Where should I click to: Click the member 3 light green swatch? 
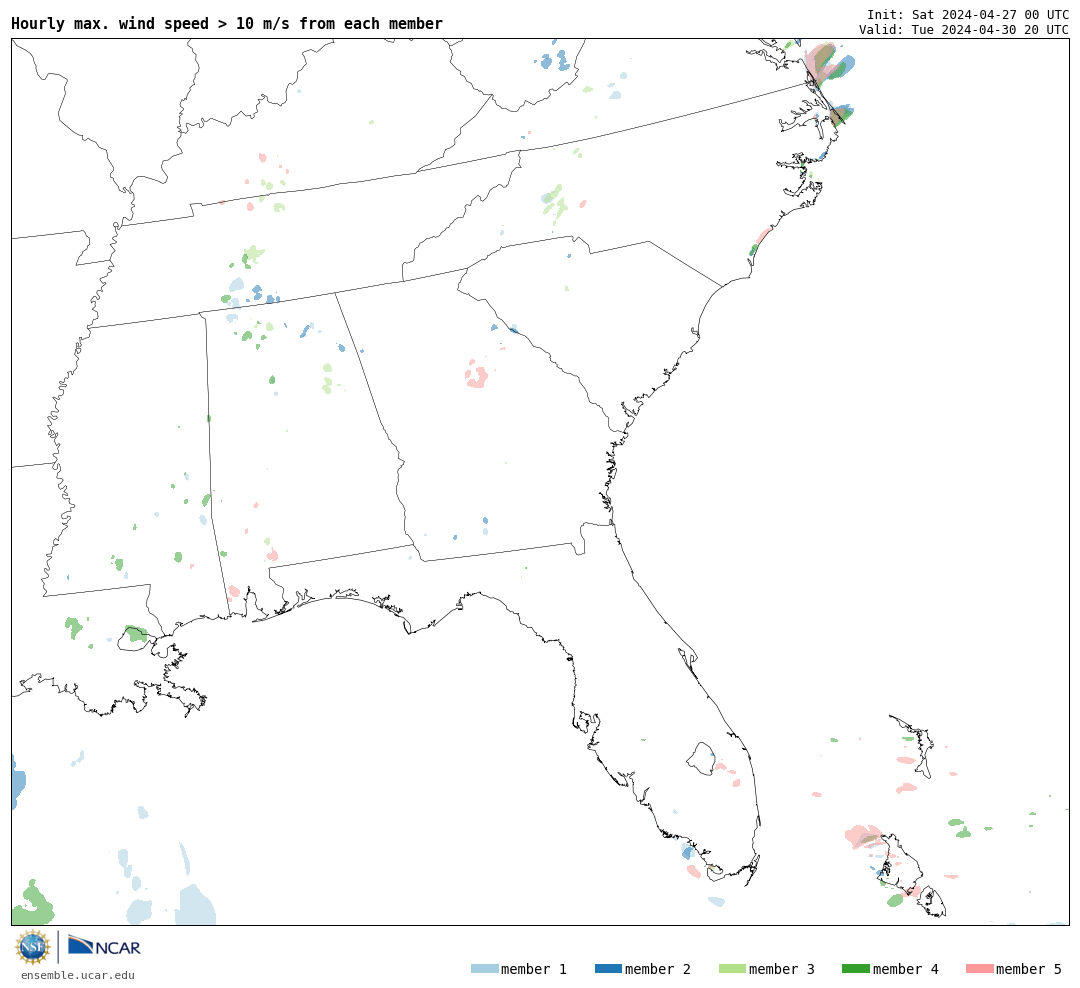(x=732, y=969)
